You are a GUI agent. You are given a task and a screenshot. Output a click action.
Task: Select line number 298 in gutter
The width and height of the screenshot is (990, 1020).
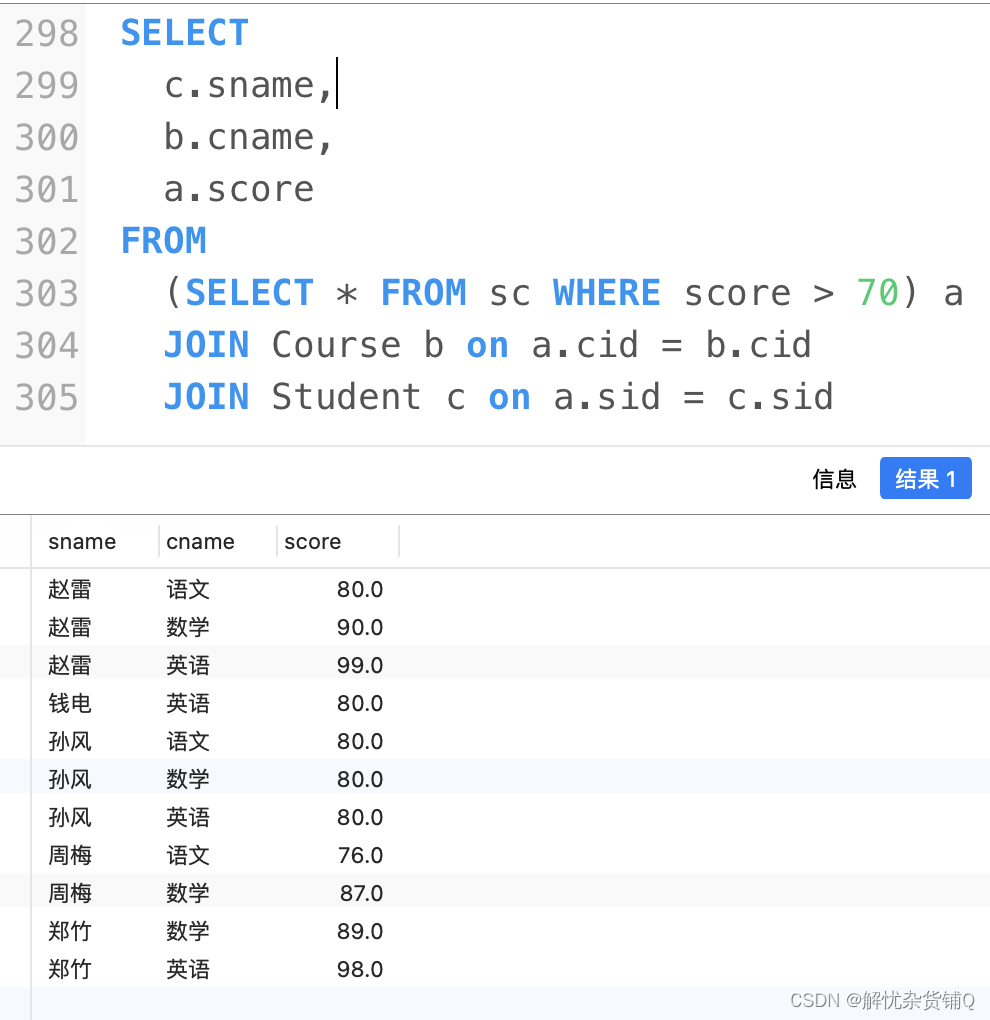46,33
